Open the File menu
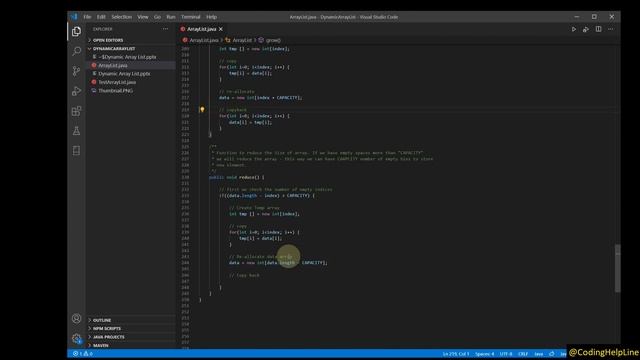This screenshot has height=360, width=640. (x=87, y=17)
